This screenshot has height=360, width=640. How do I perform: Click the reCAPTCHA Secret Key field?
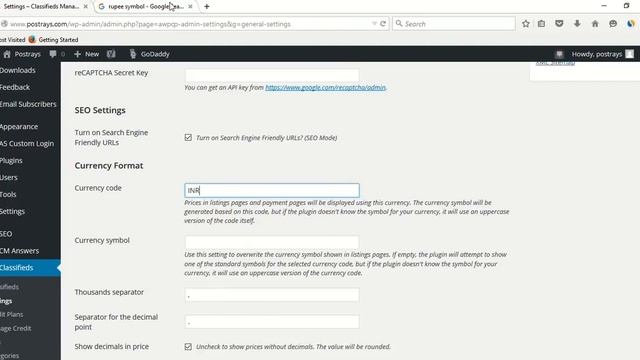click(272, 75)
